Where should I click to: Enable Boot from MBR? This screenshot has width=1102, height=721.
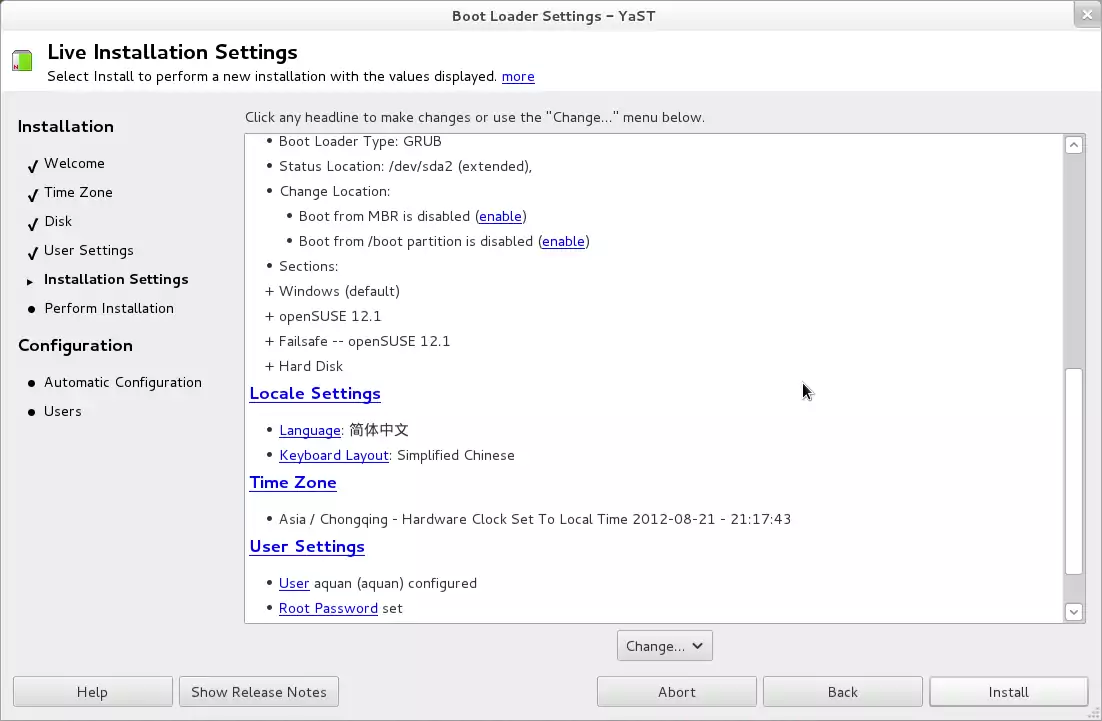click(x=500, y=216)
